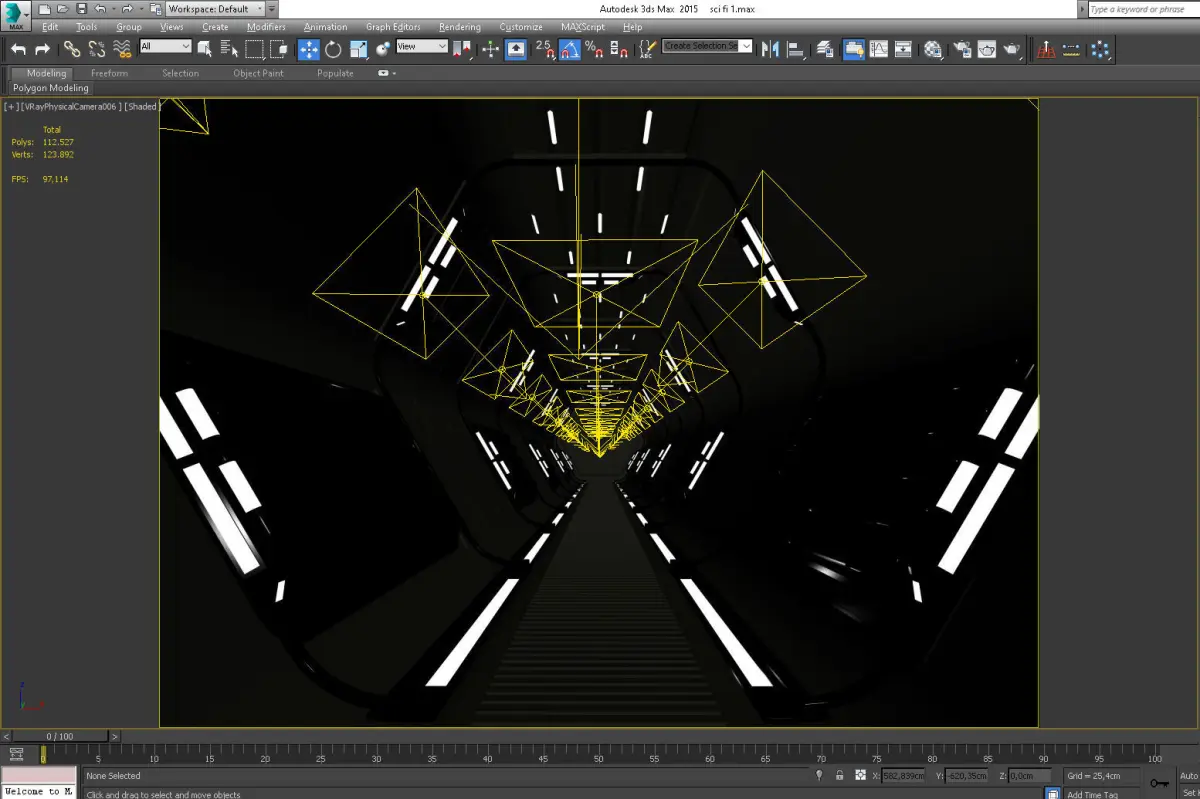1200x799 pixels.
Task: Open Edit Named Selection Sets
Action: pos(648,48)
